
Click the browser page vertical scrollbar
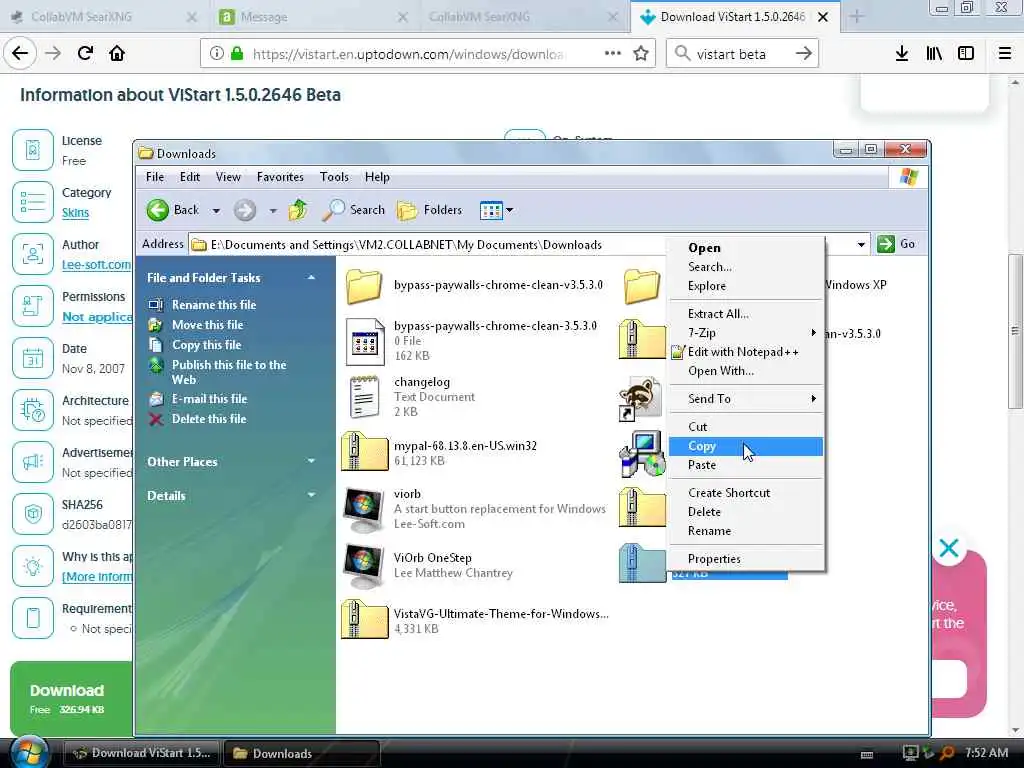1015,331
